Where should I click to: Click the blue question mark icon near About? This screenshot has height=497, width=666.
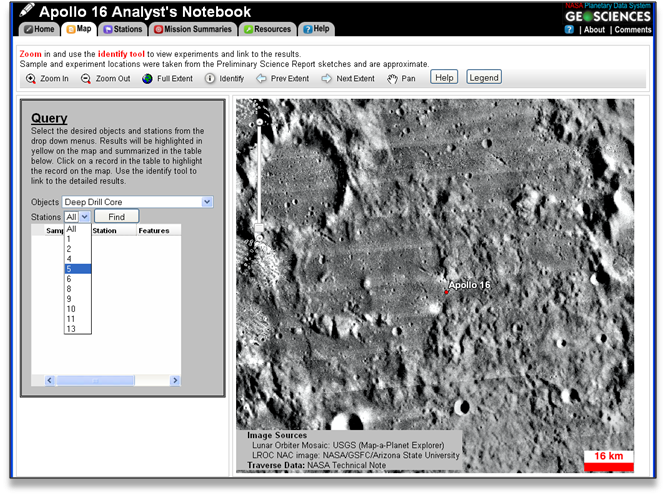[569, 30]
